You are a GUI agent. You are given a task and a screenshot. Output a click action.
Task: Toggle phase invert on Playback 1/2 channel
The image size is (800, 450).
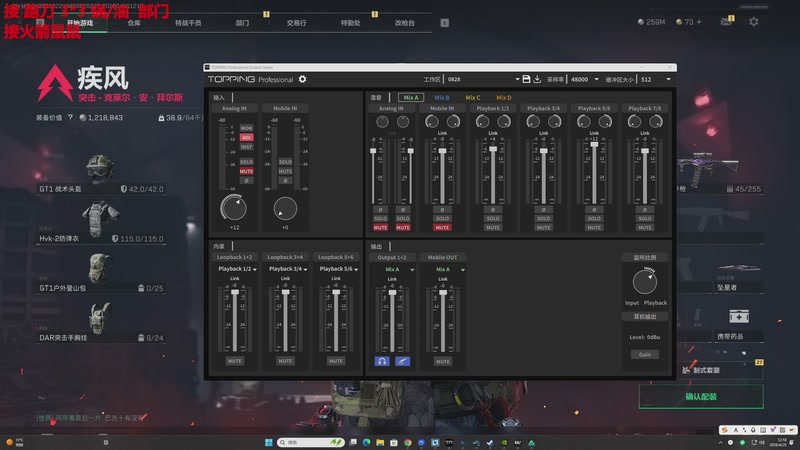click(x=493, y=210)
